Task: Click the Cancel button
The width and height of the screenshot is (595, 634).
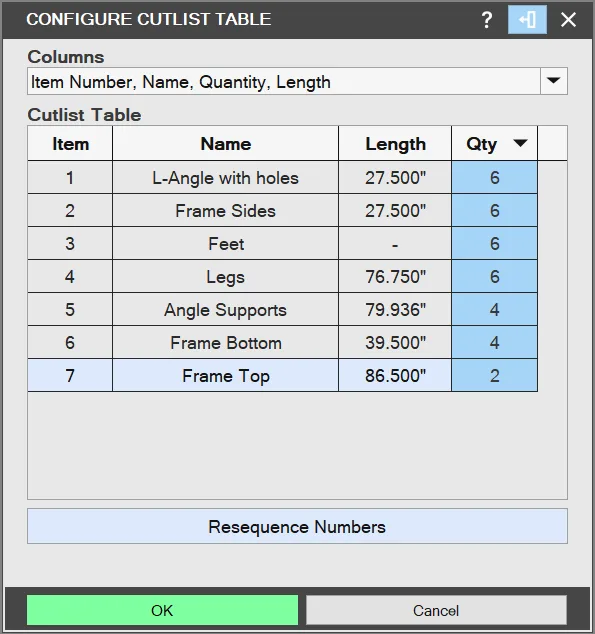Action: tap(436, 610)
